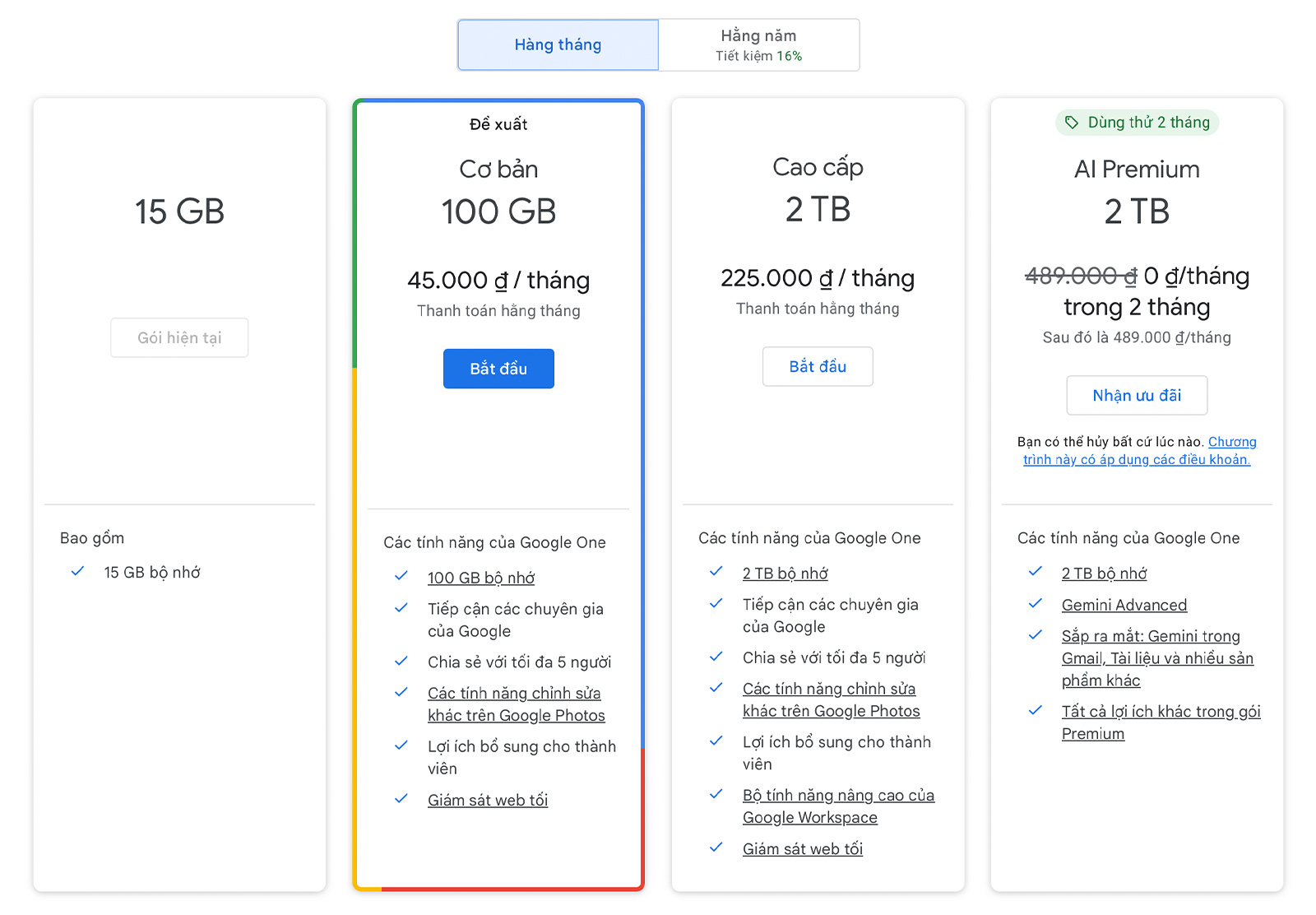Click the 225.000 ₫ / tháng price
Viewport: 1316px width, 915px height.
point(818,278)
